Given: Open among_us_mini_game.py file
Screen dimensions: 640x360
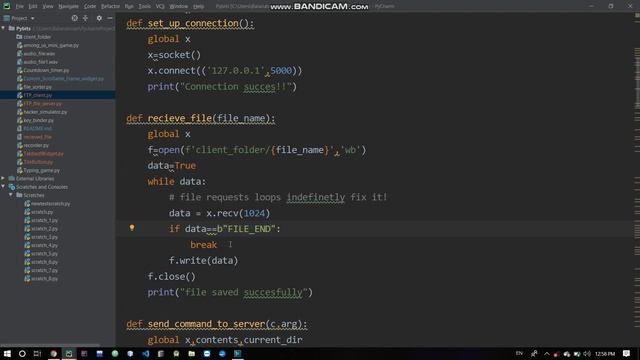Looking at the screenshot, I should 51,45.
